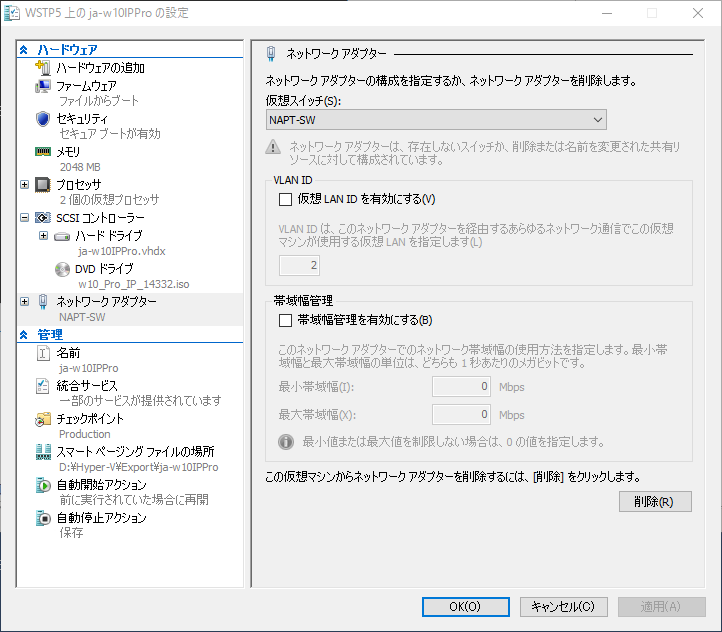The image size is (722, 632).
Task: Click the Security (セキュリティ) shield icon
Action: (x=43, y=119)
